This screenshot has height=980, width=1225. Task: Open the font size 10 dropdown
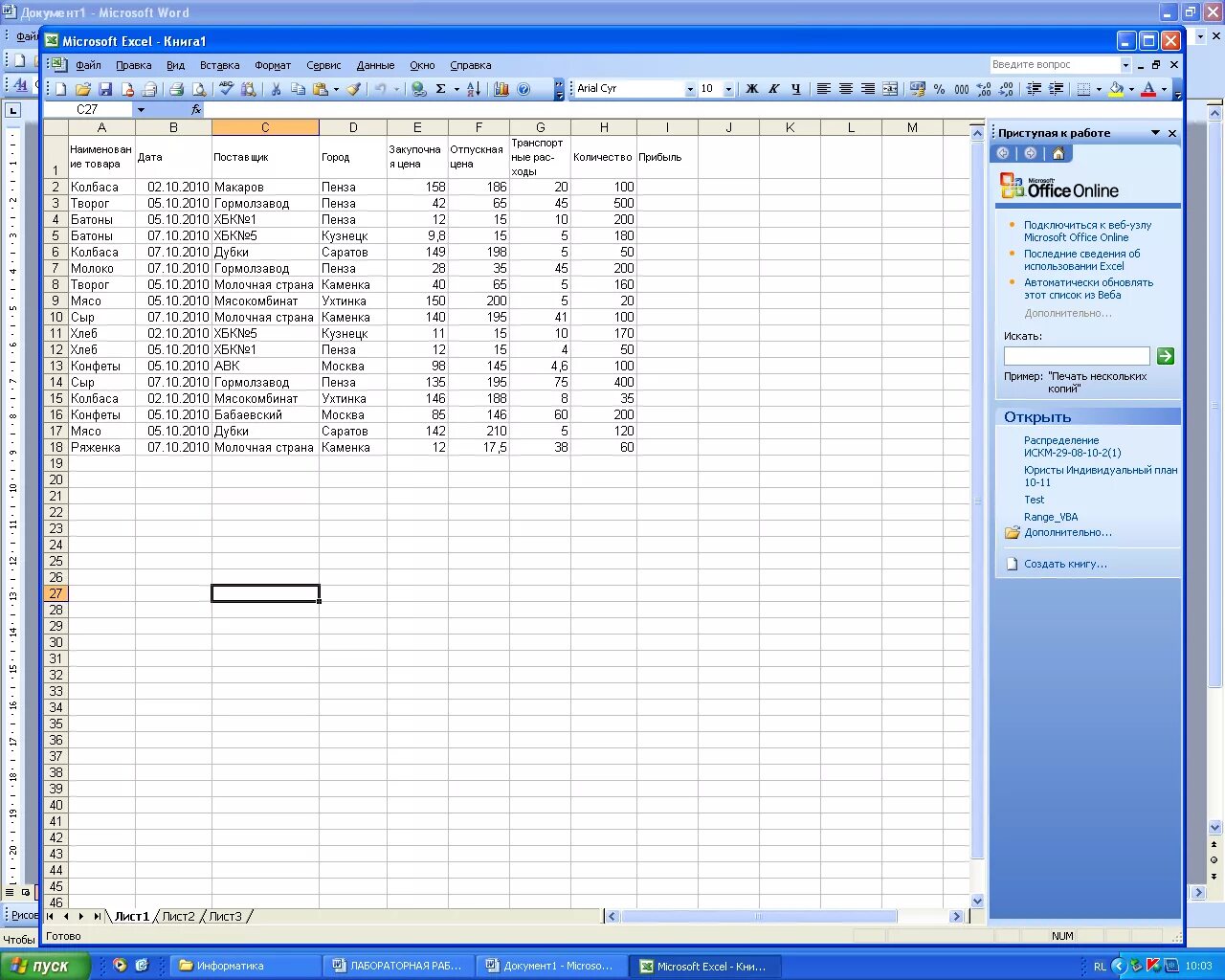point(728,89)
